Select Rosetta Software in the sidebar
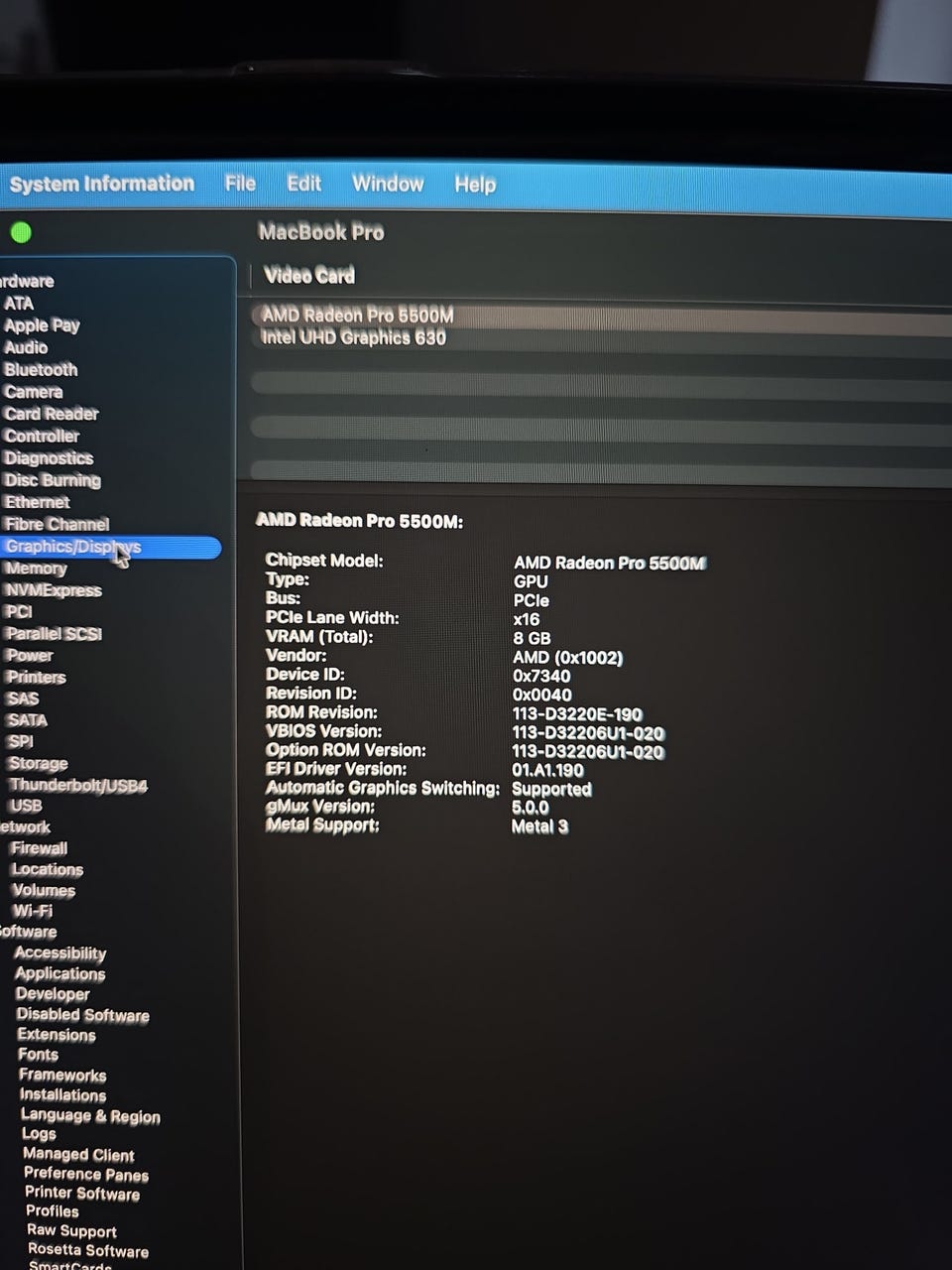This screenshot has height=1270, width=952. click(x=88, y=1251)
